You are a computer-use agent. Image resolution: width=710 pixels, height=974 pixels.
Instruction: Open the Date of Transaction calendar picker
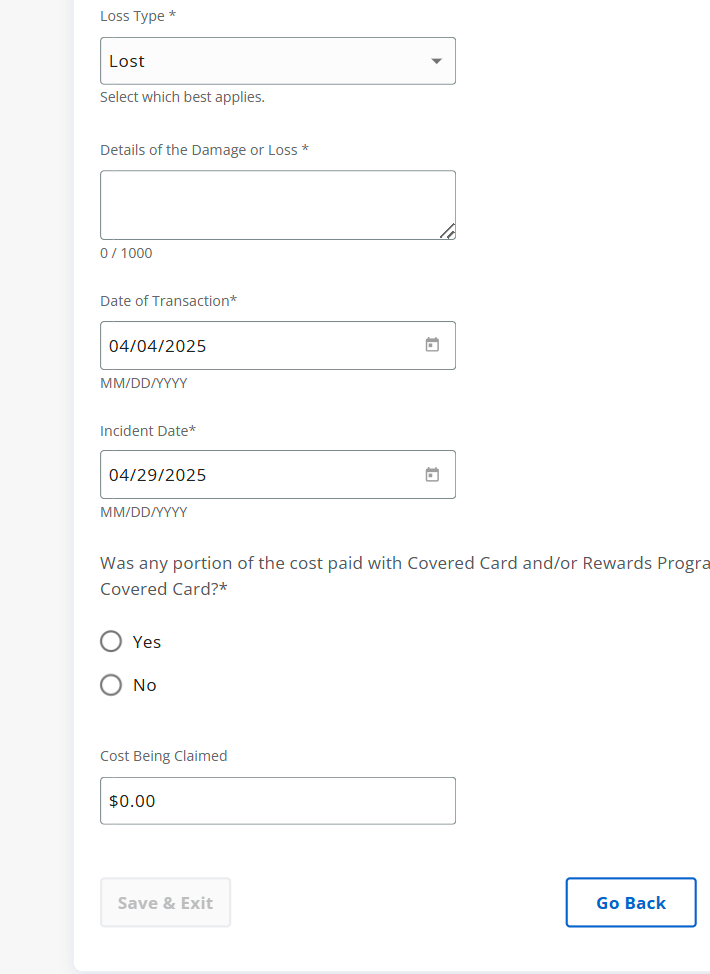432,345
